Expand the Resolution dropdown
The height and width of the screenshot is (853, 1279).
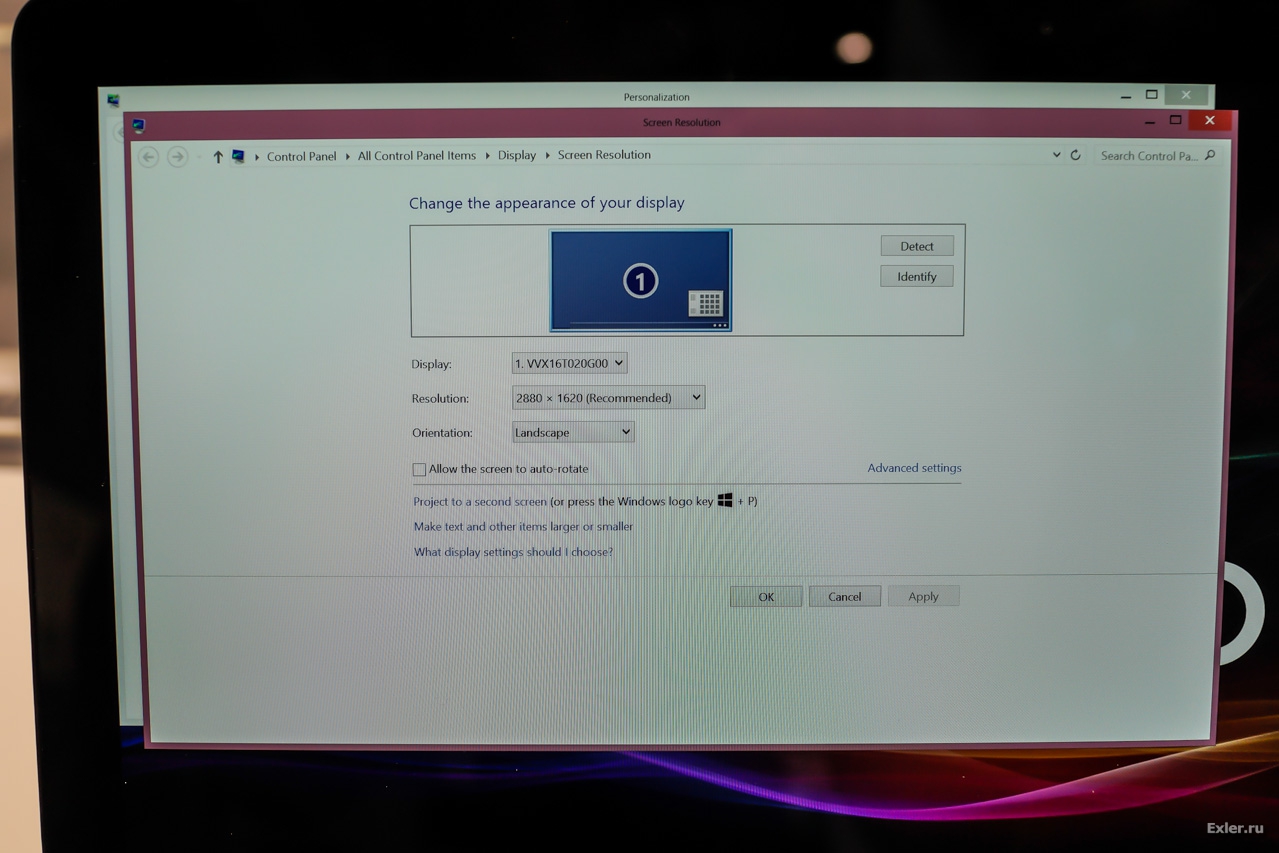pos(608,398)
